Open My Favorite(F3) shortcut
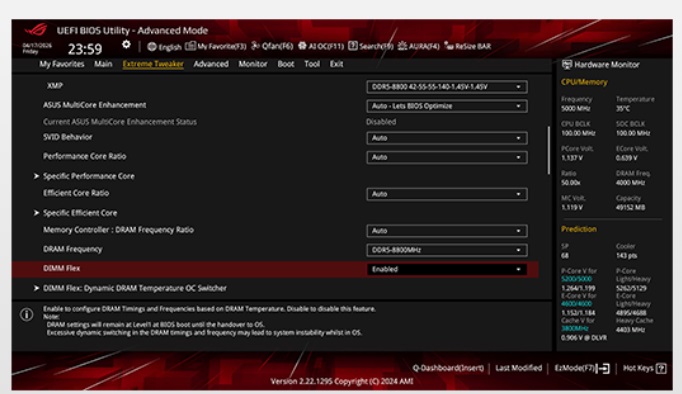The width and height of the screenshot is (682, 394). 216,46
